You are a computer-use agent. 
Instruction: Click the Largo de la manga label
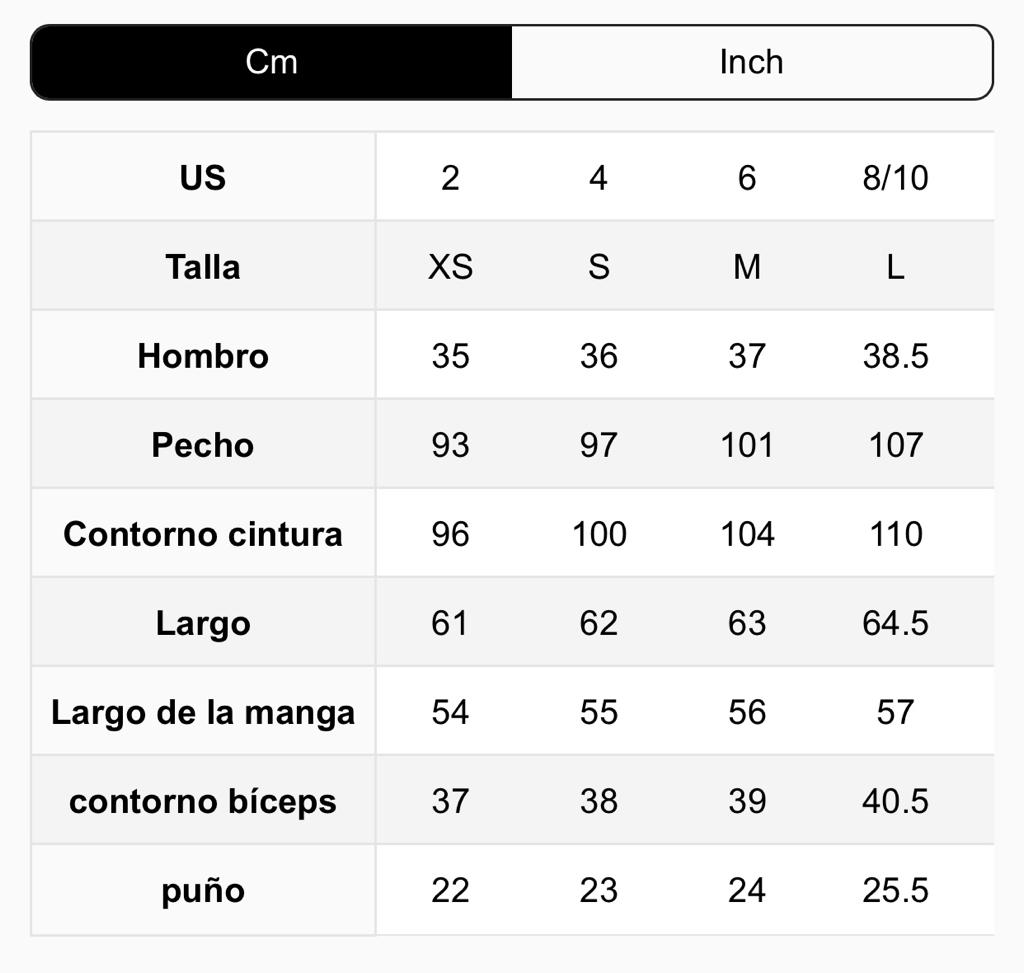(203, 712)
